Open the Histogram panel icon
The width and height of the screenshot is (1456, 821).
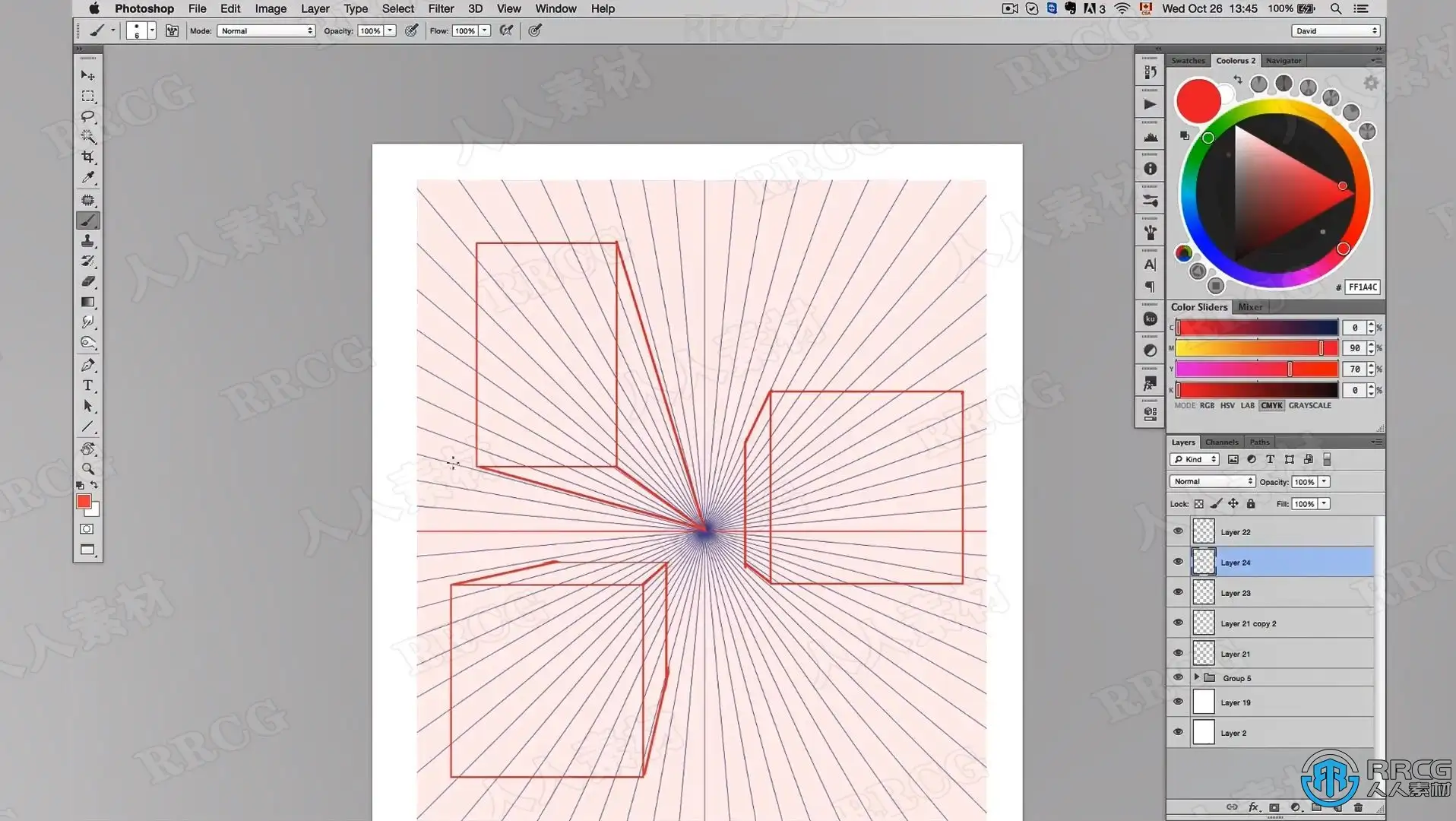coord(1151,137)
